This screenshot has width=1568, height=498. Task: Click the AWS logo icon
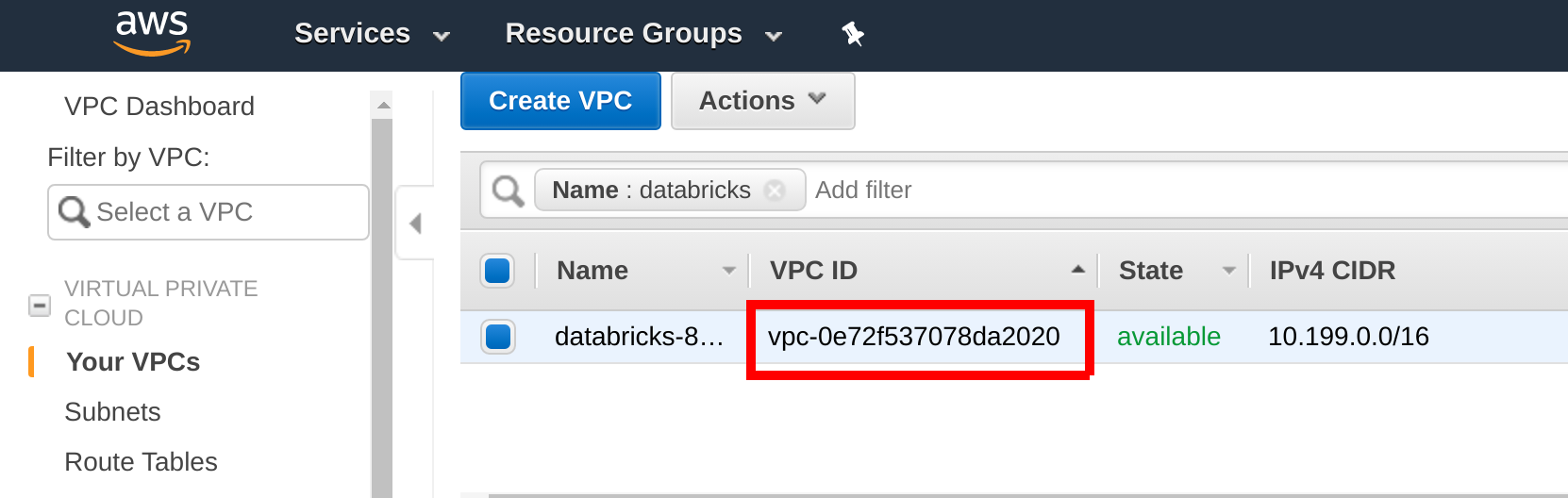coord(152,33)
